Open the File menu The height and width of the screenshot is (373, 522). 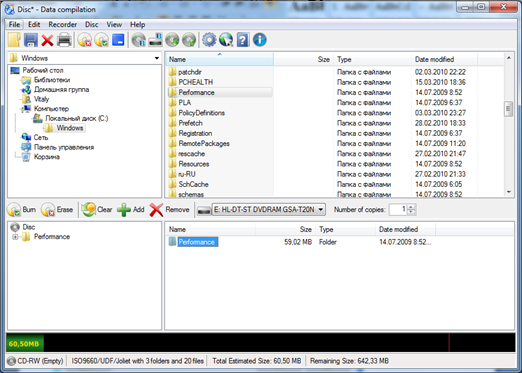pyautogui.click(x=14, y=25)
